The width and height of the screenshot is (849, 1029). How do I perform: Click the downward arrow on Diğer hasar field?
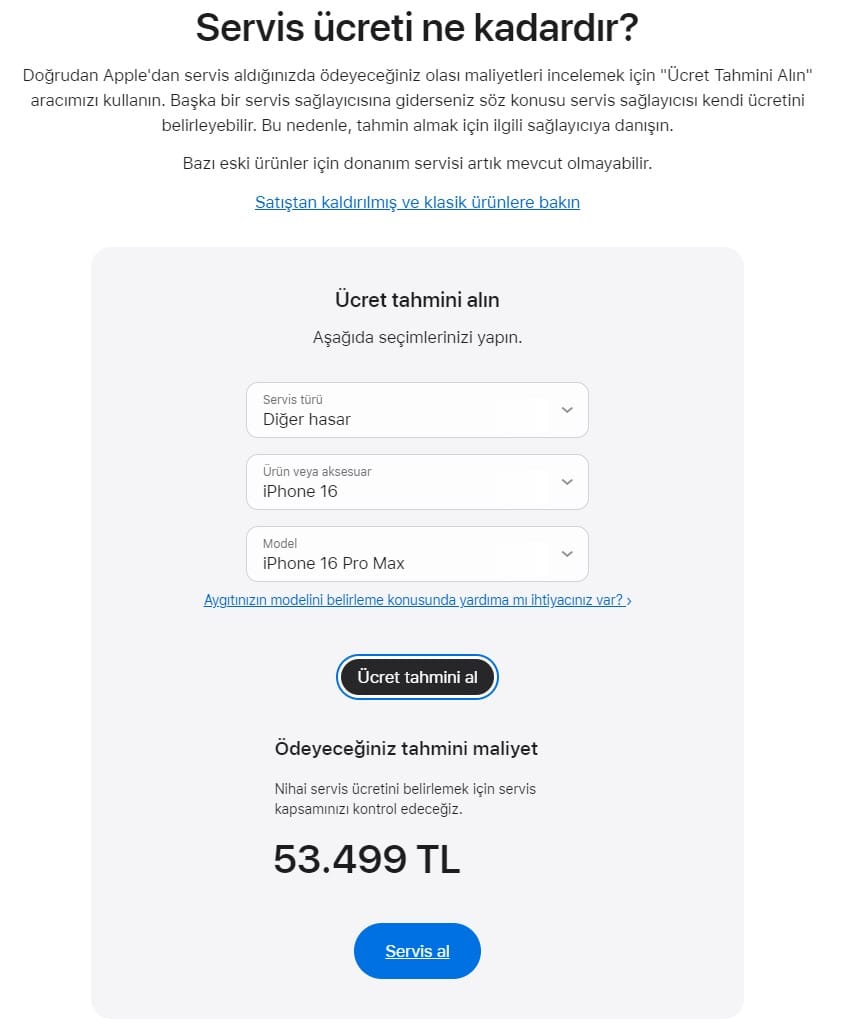tap(567, 410)
